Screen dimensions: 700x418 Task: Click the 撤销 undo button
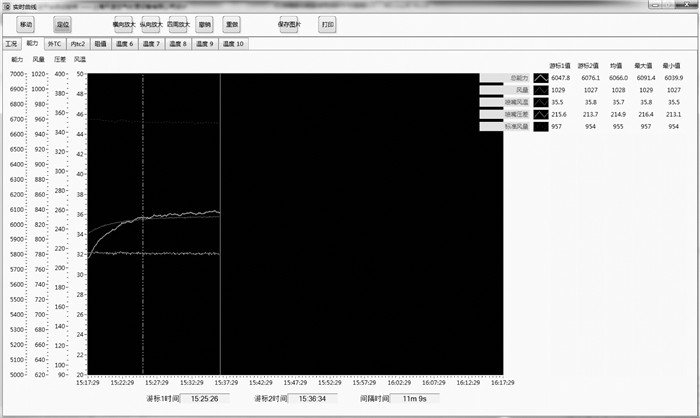point(204,25)
